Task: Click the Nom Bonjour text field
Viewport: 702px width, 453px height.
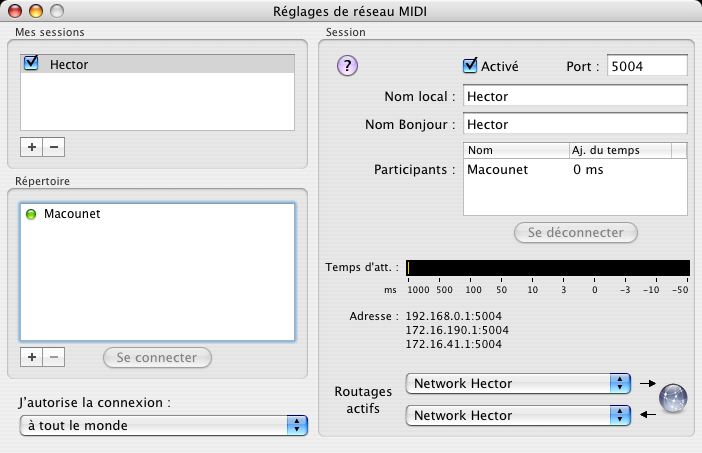Action: click(575, 125)
